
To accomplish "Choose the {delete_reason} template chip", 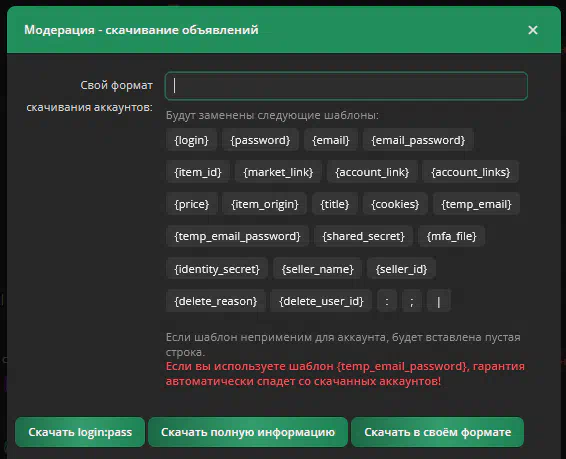I will click(216, 301).
